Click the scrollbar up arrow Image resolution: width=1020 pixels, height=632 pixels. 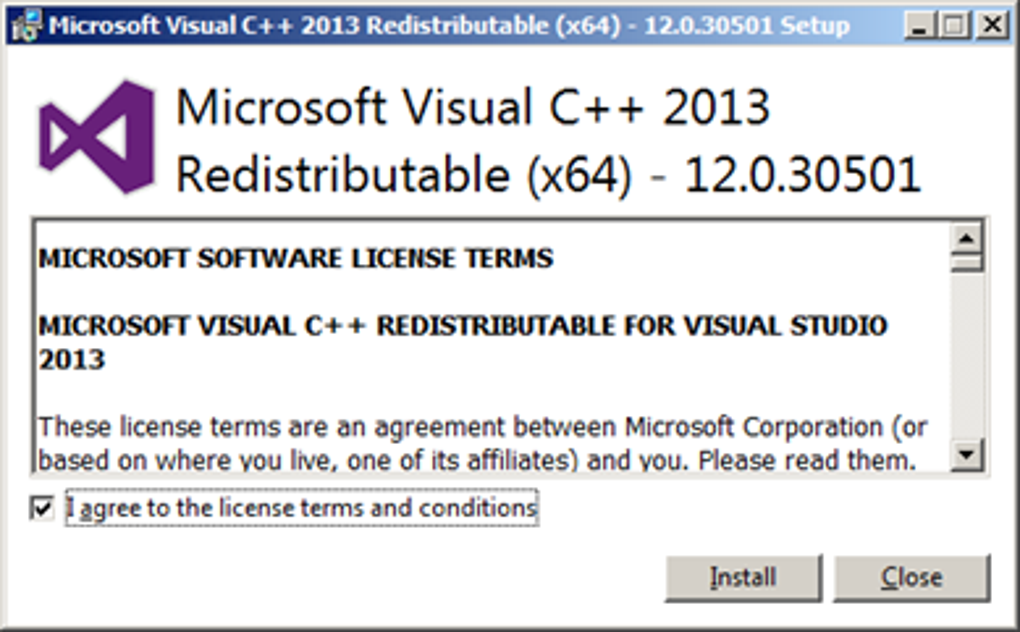tap(965, 238)
